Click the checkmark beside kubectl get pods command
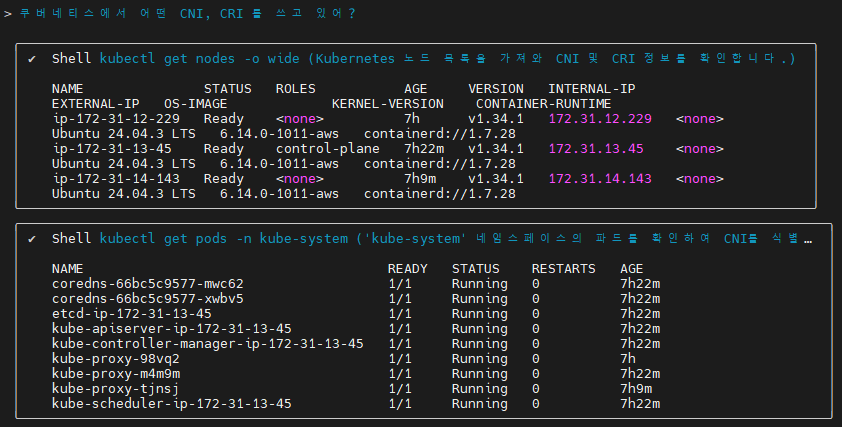Viewport: 842px width, 427px height. coord(32,239)
